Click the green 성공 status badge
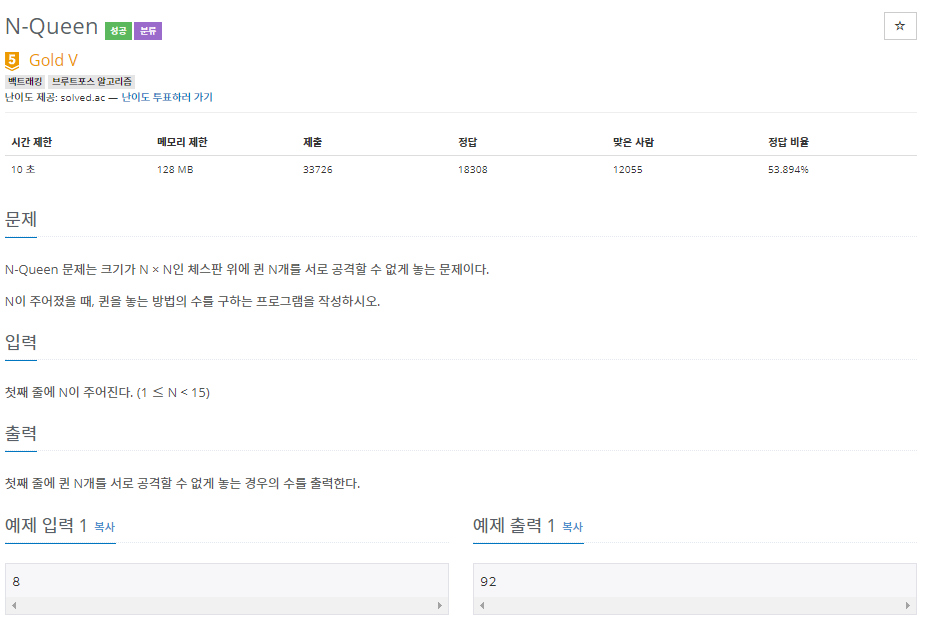929x626 pixels. (x=118, y=31)
